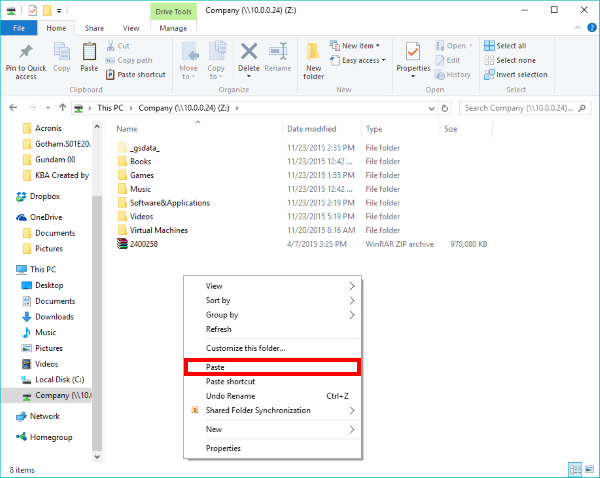
Task: Click Properties icon in Quick Access Toolbar
Action: (x=33, y=10)
